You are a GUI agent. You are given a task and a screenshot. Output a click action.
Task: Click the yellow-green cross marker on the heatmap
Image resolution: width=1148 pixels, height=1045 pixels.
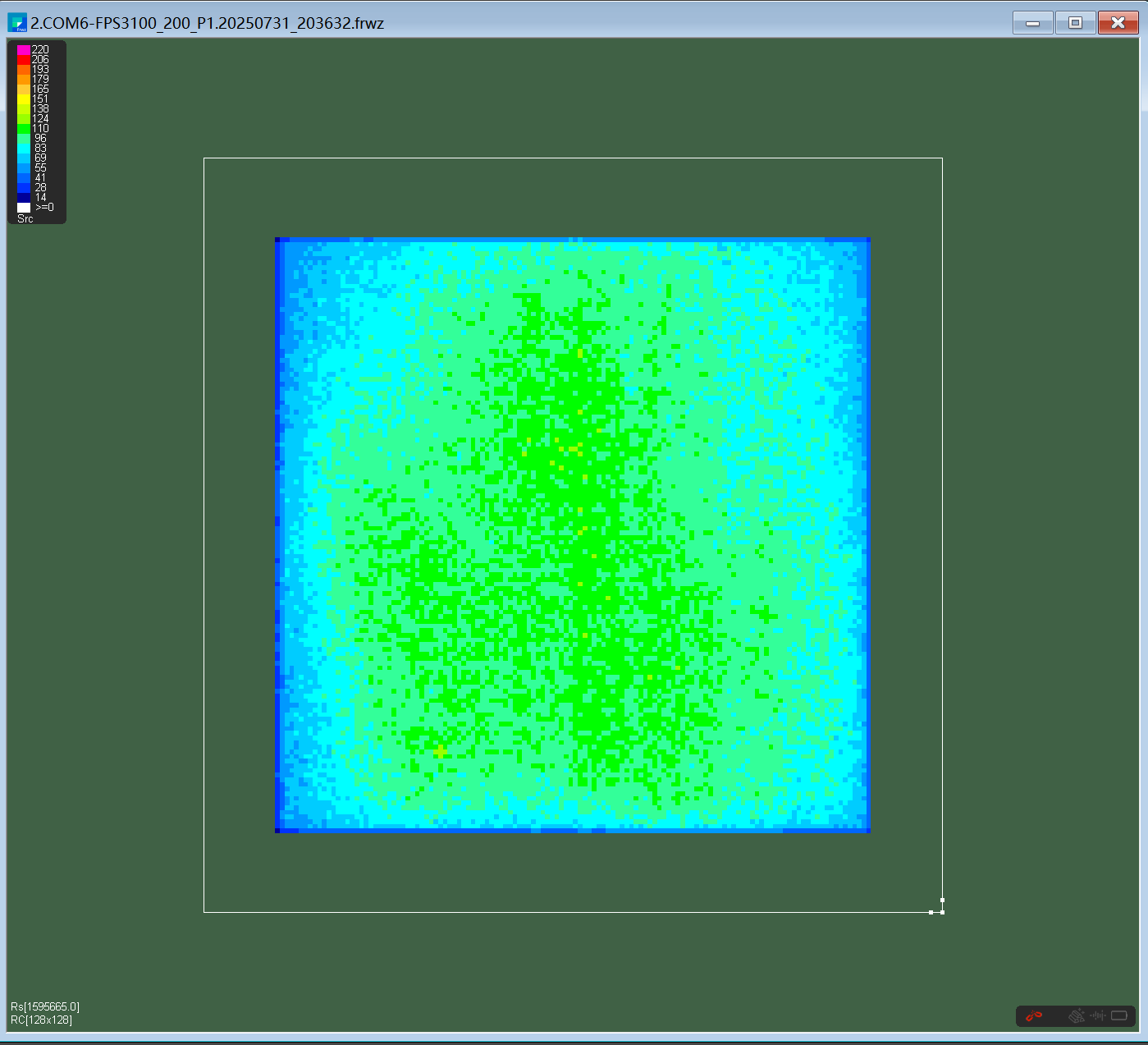(x=440, y=751)
